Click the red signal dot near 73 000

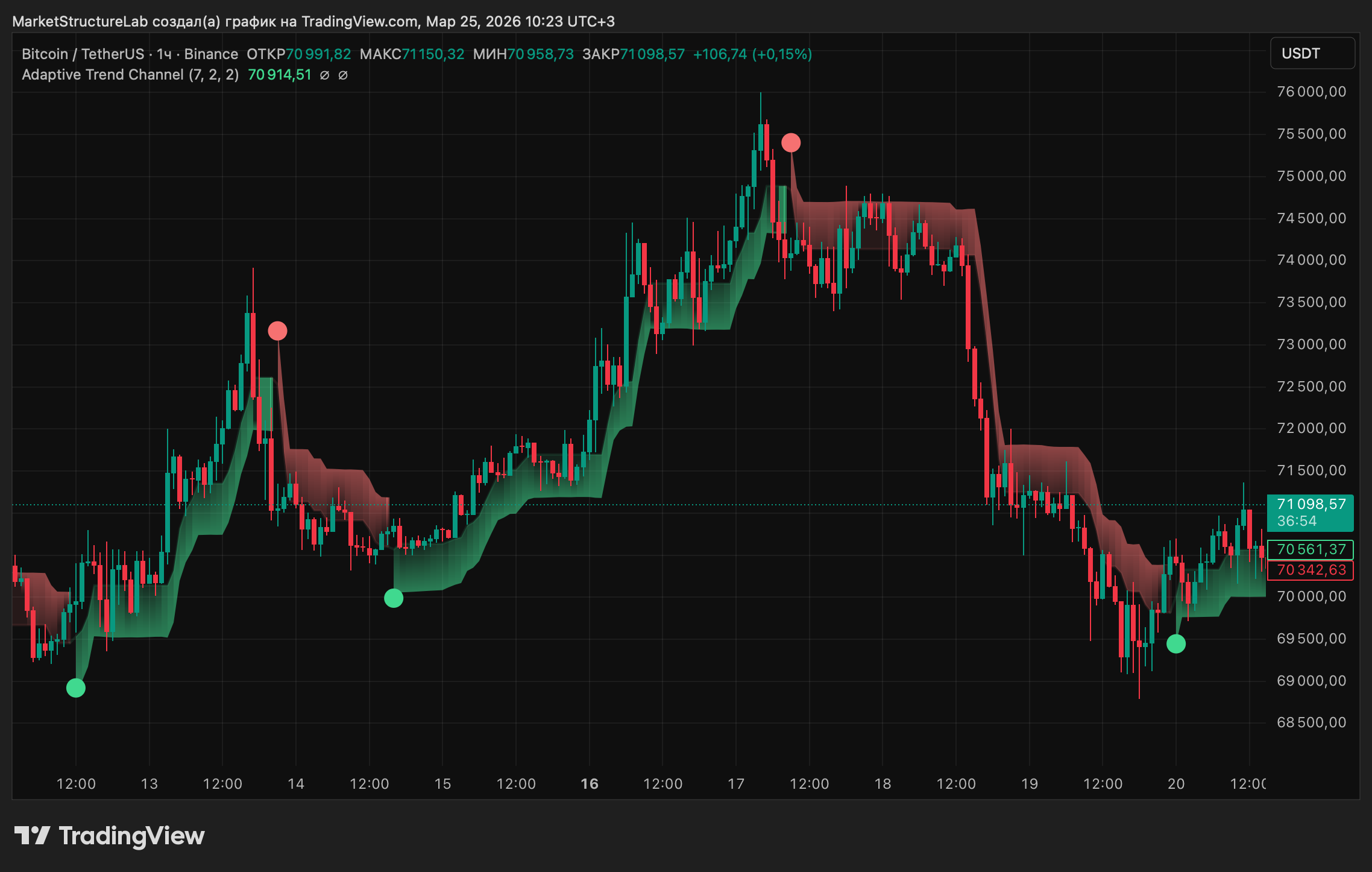pyautogui.click(x=277, y=331)
